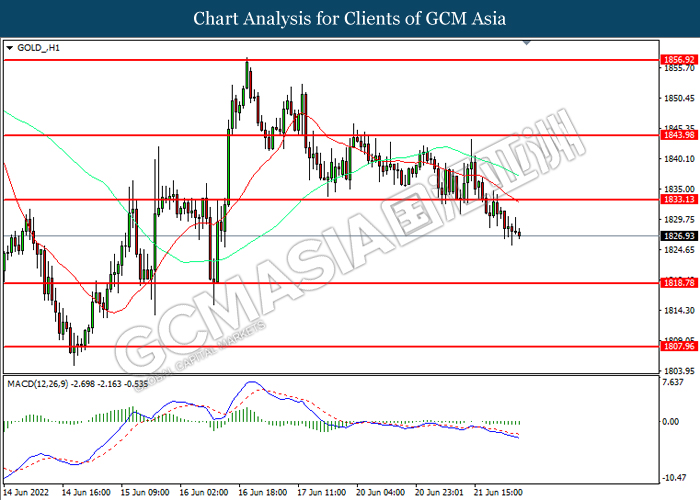Click the Chart Analysis for Clients title
The image size is (700, 500).
tap(350, 19)
